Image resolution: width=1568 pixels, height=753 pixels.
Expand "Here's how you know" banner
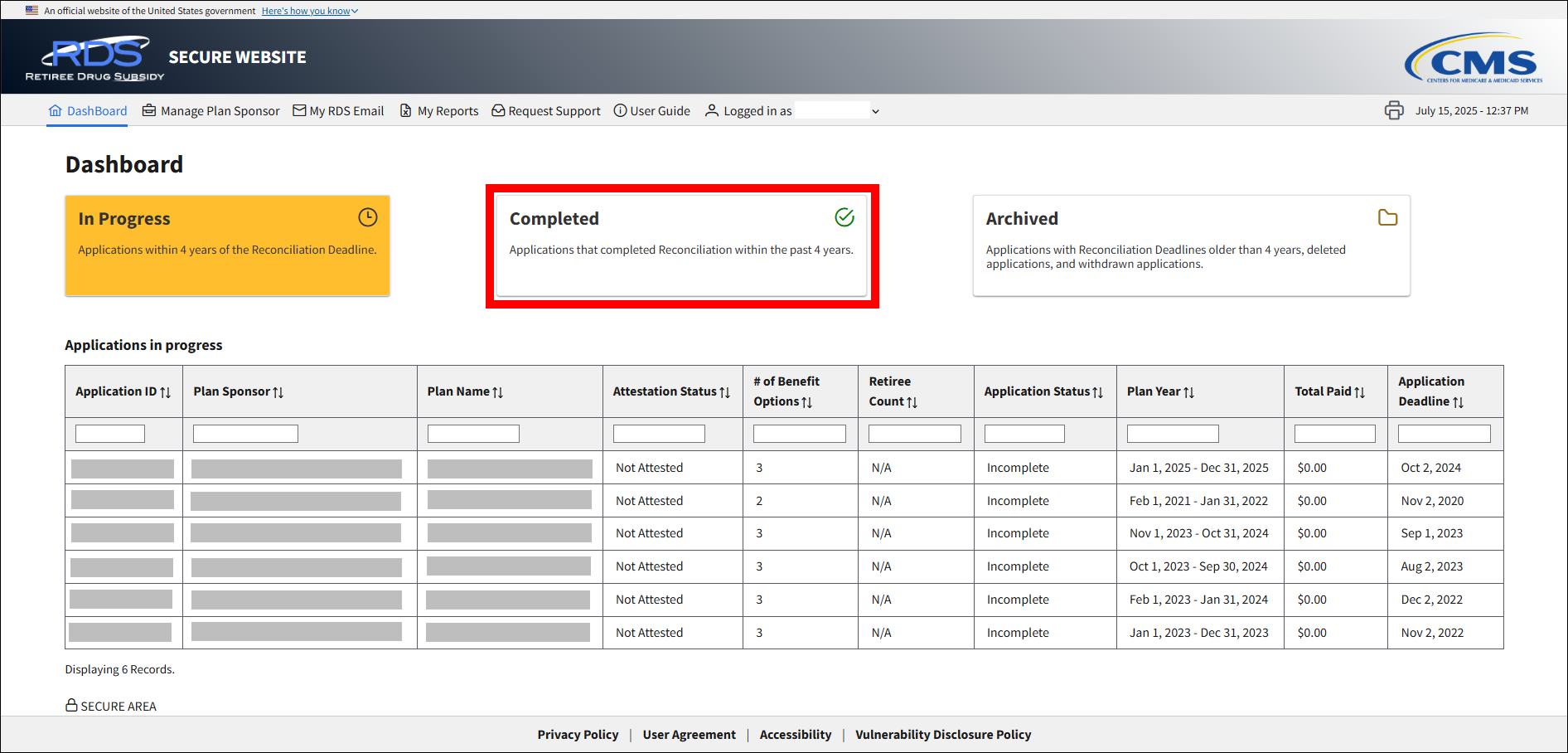click(x=309, y=11)
